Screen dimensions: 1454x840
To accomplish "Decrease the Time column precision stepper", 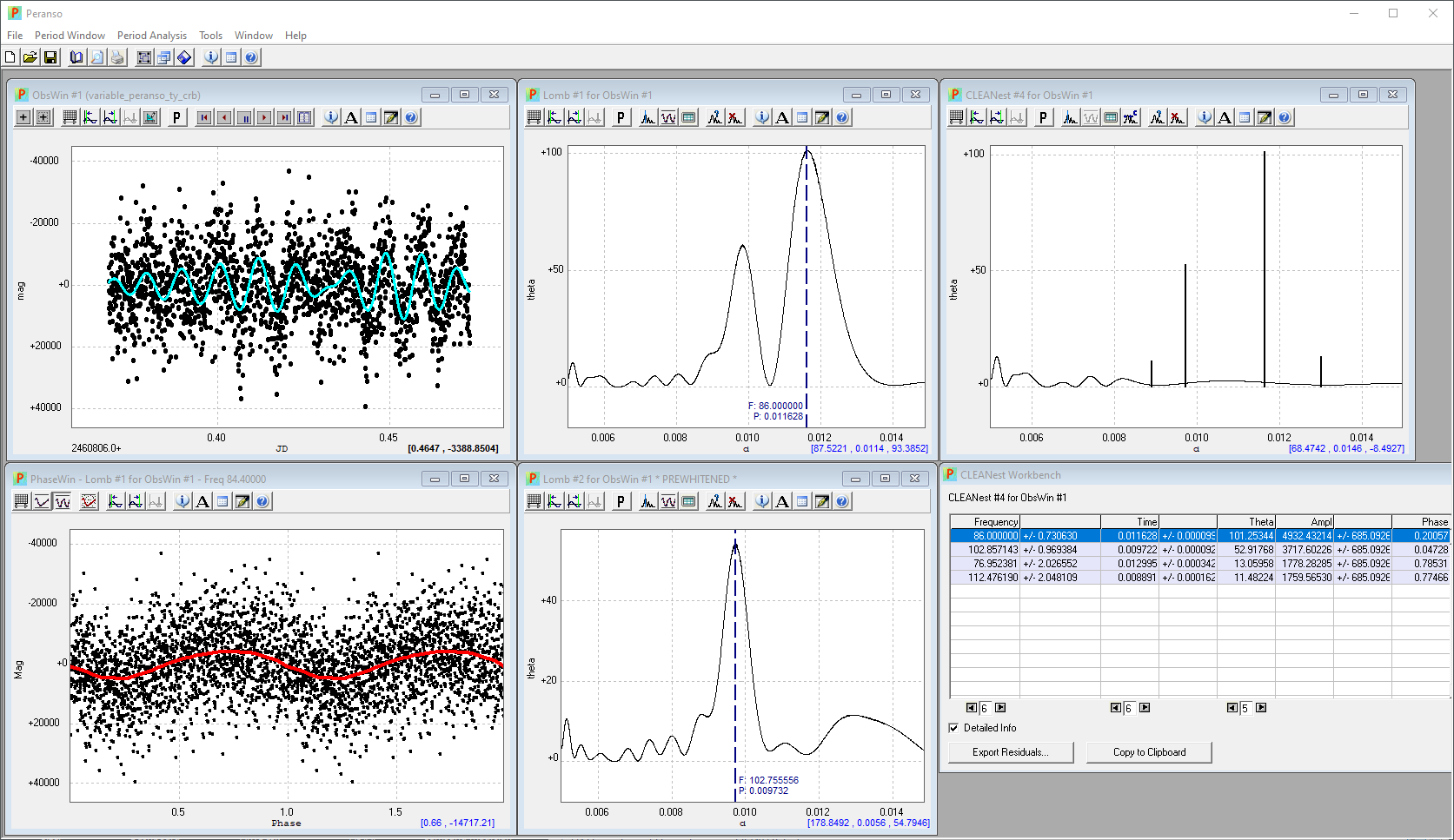I will [x=1116, y=708].
